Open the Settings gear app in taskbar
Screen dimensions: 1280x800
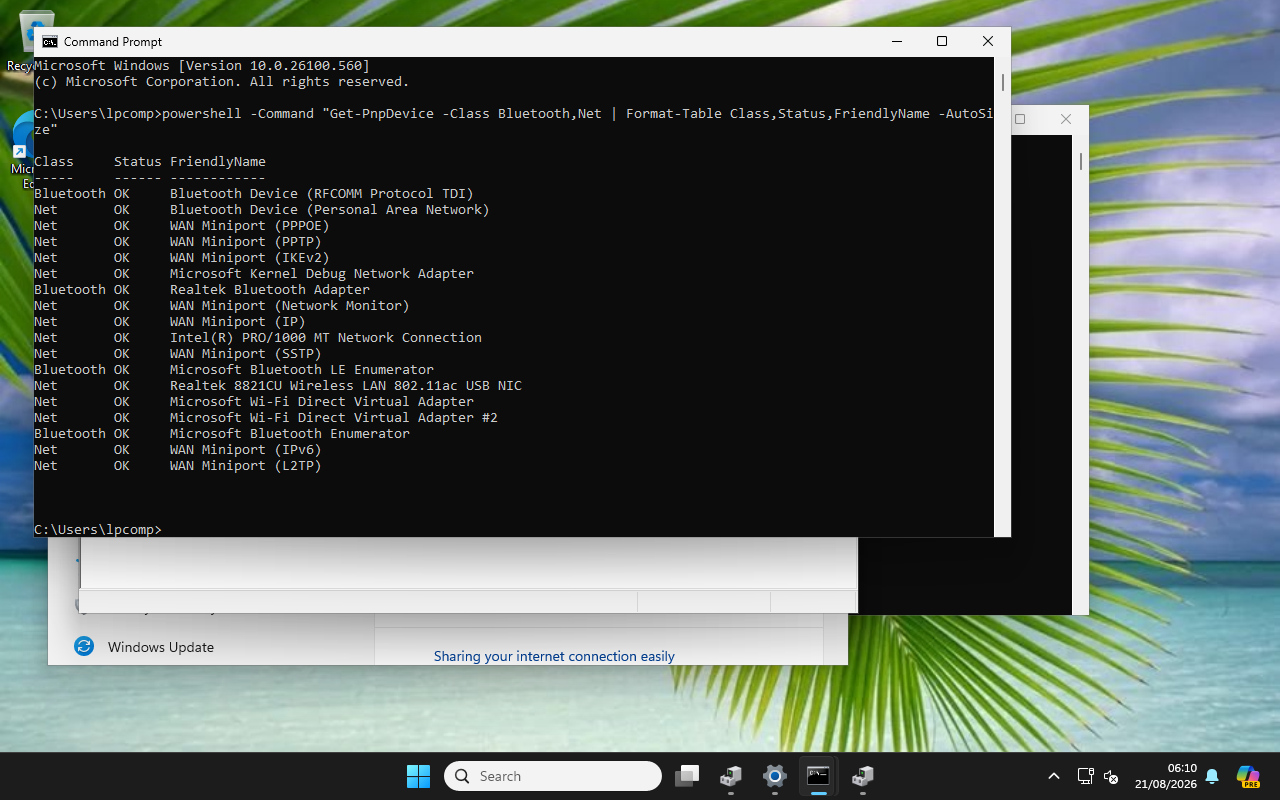[774, 776]
